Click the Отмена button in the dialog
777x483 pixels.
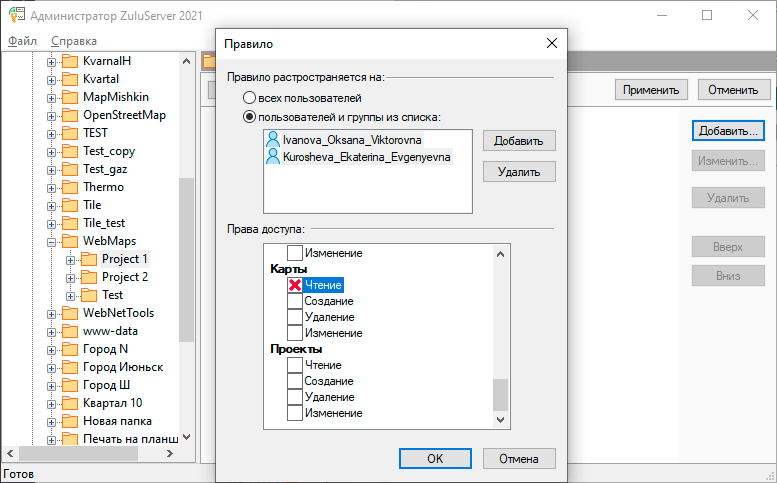(519, 459)
